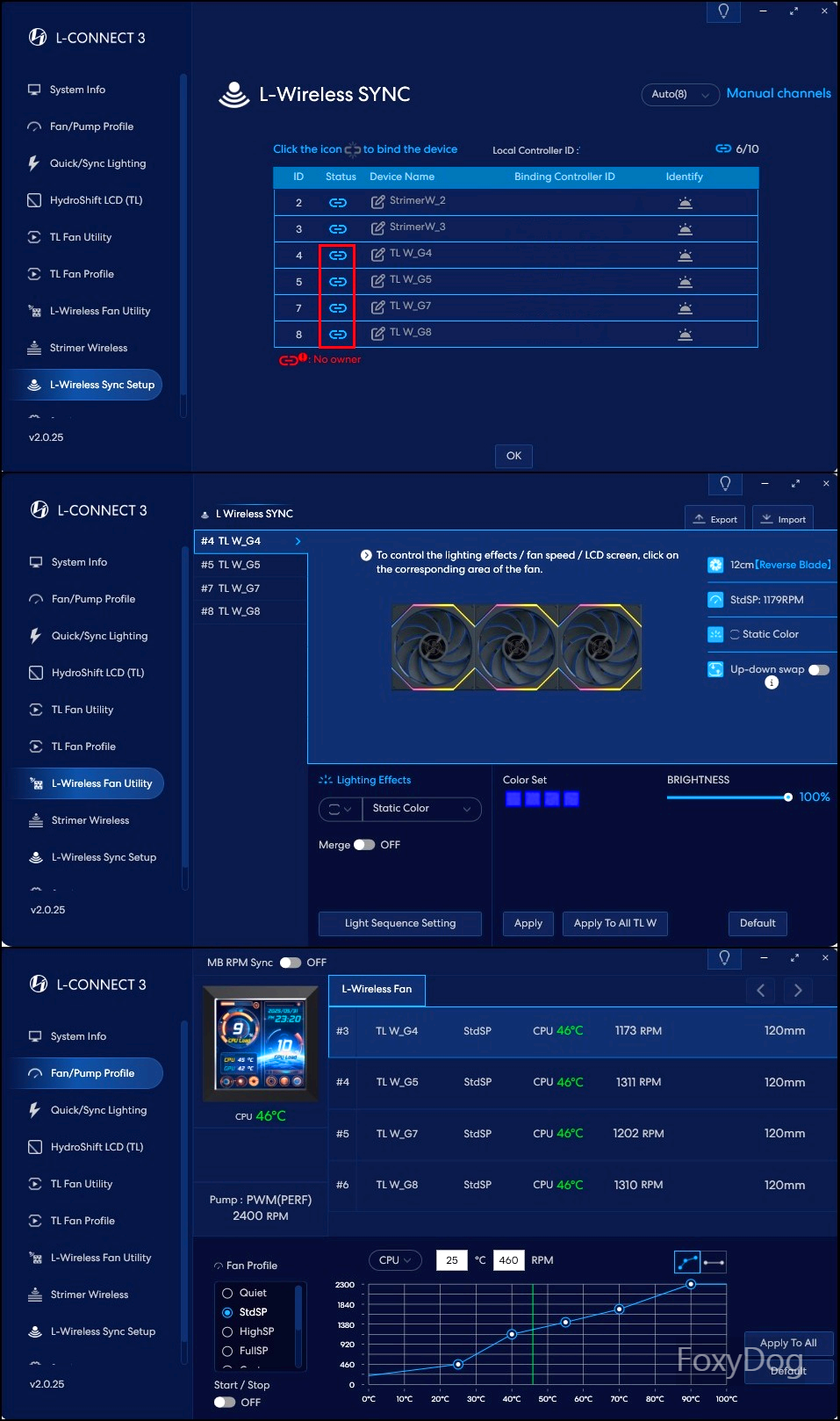Select #8 TL W_G8 in device list

coord(250,611)
